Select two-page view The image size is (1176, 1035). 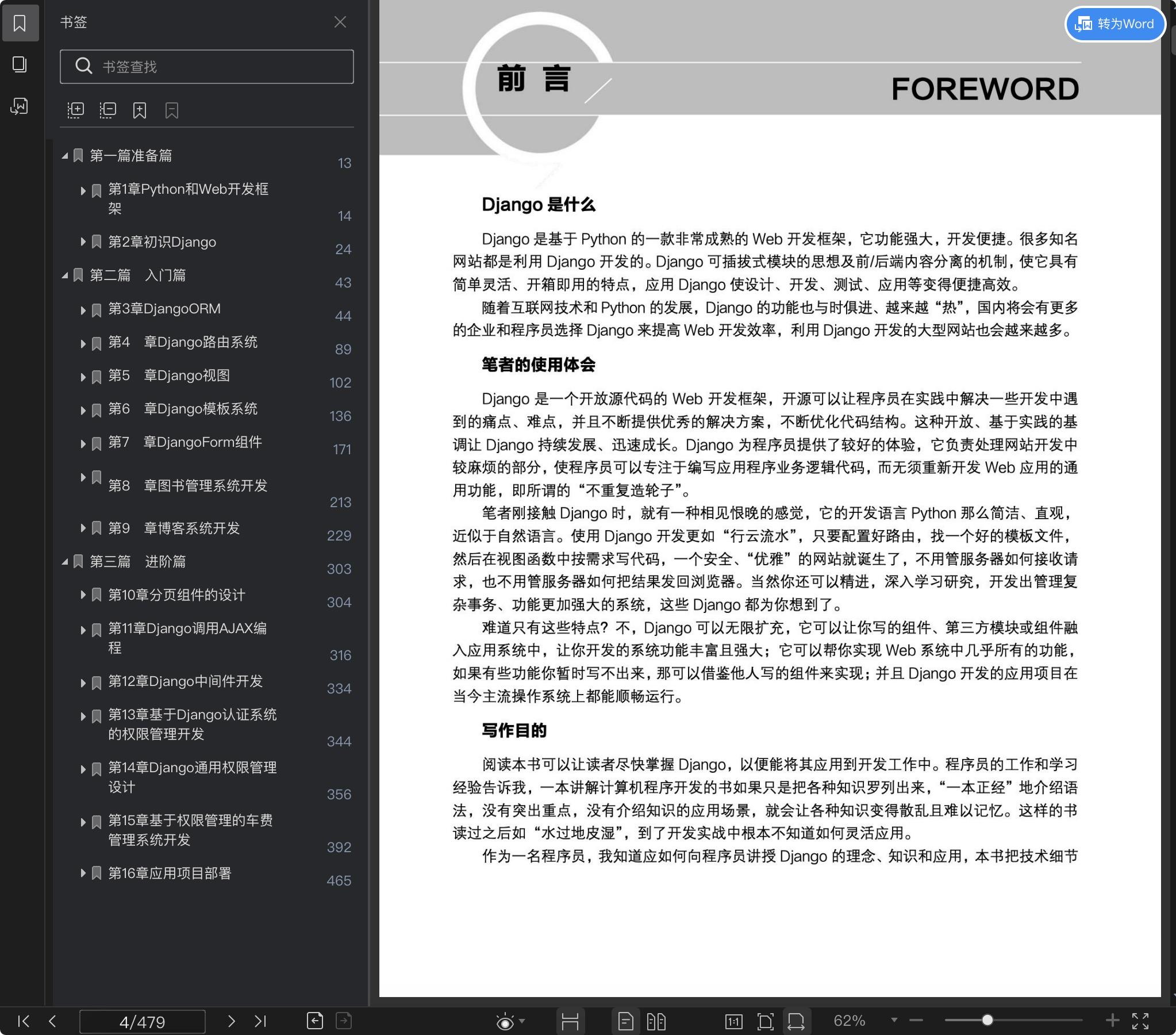pyautogui.click(x=656, y=1021)
